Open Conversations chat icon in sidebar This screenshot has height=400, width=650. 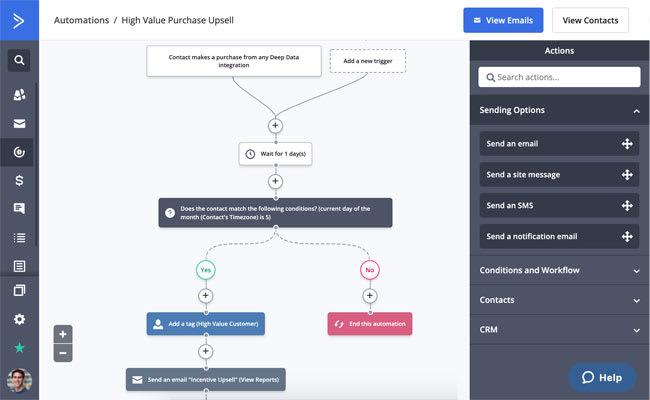(19, 208)
